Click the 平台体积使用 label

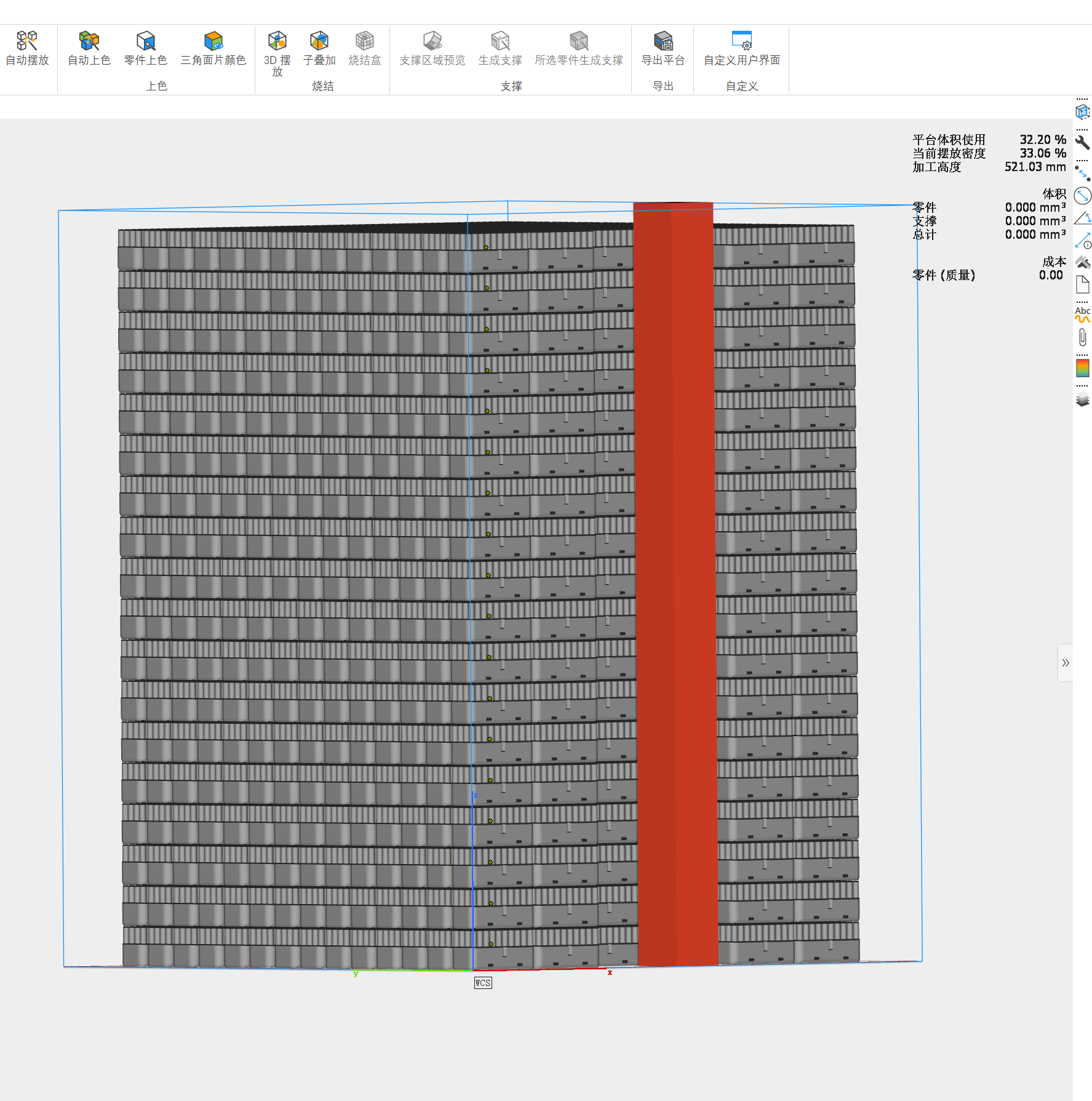(949, 140)
